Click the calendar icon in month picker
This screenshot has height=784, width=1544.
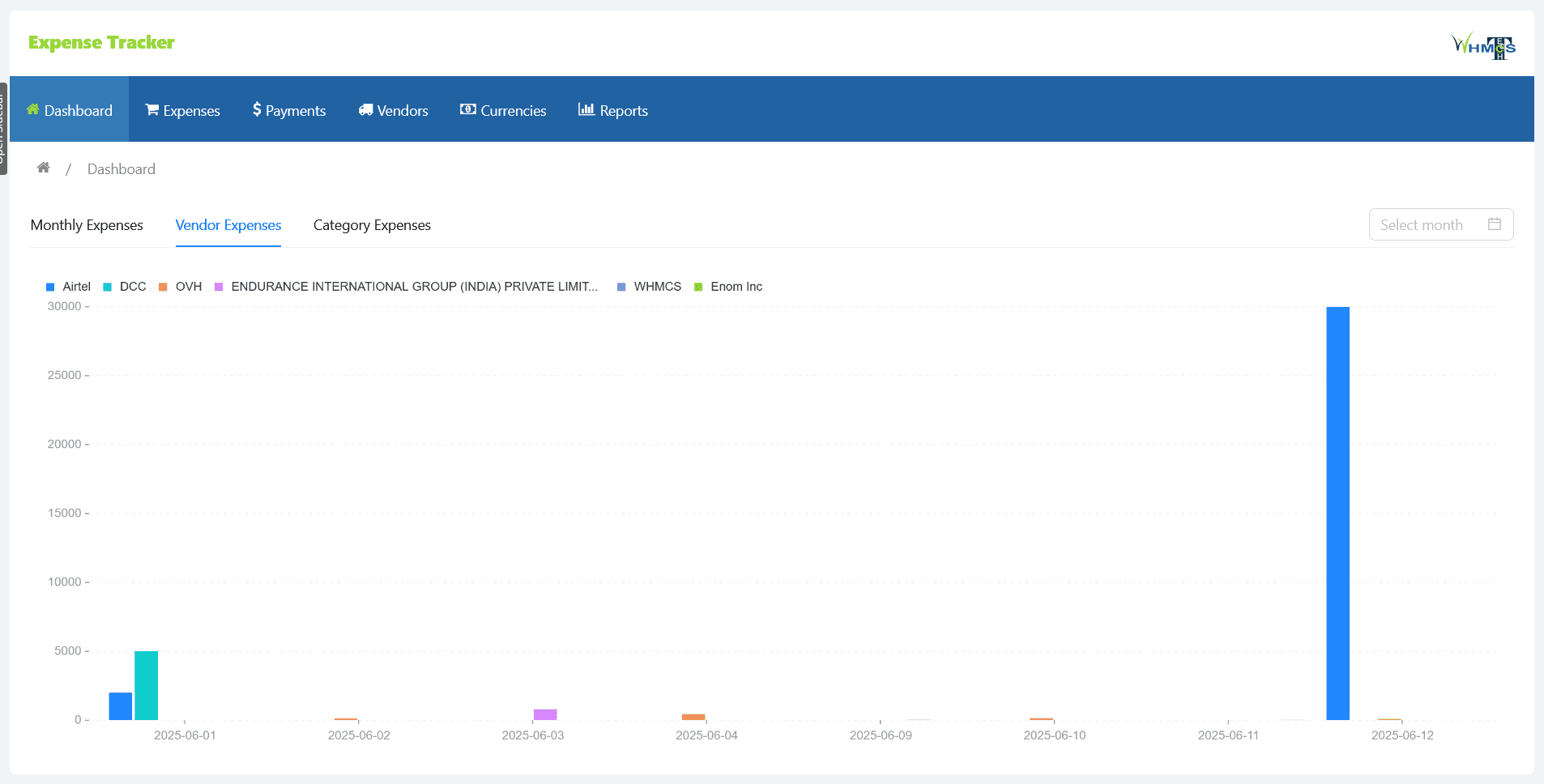1495,224
